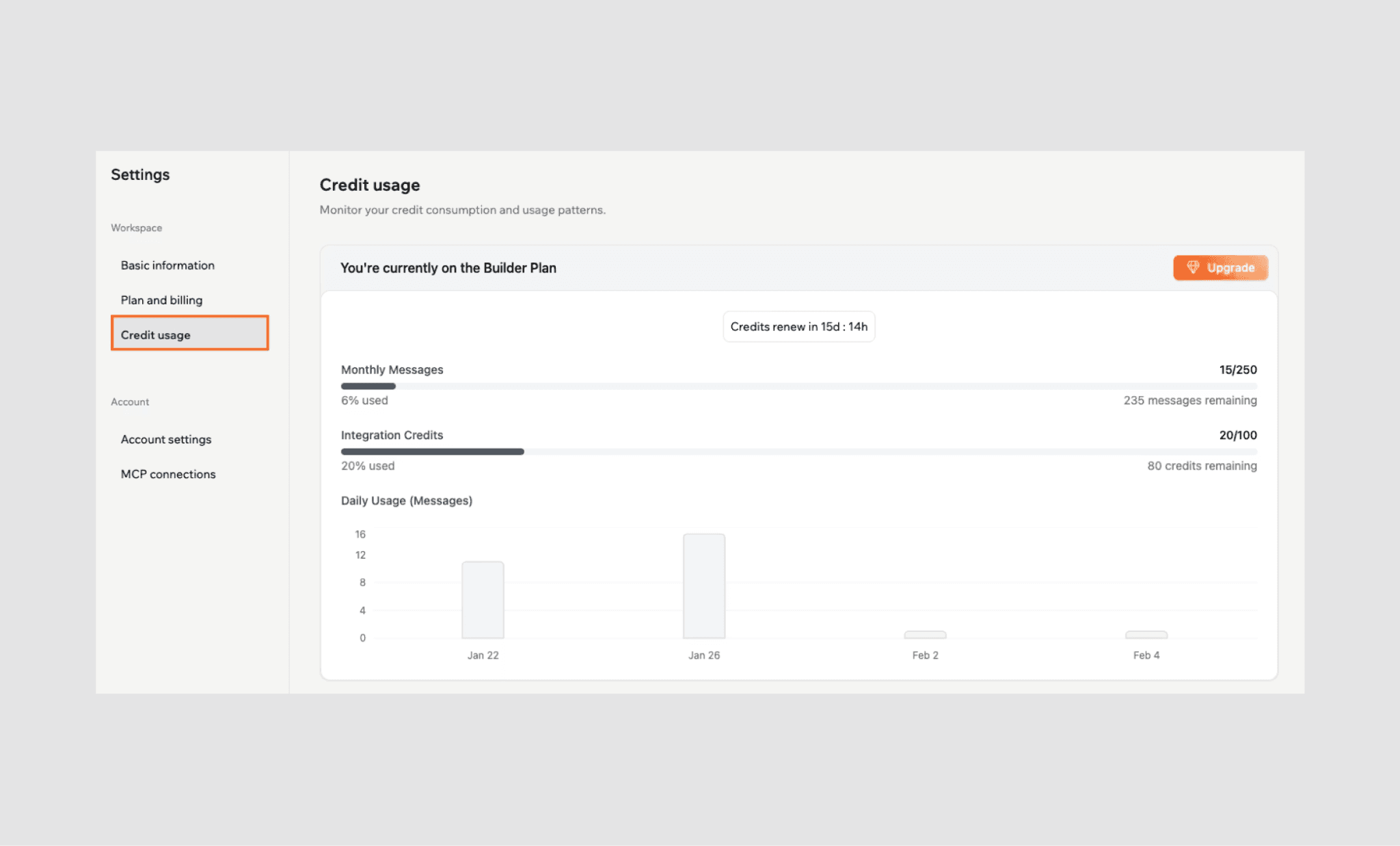Click the Monthly Messages progress bar
Image resolution: width=1400 pixels, height=846 pixels.
pyautogui.click(x=798, y=386)
